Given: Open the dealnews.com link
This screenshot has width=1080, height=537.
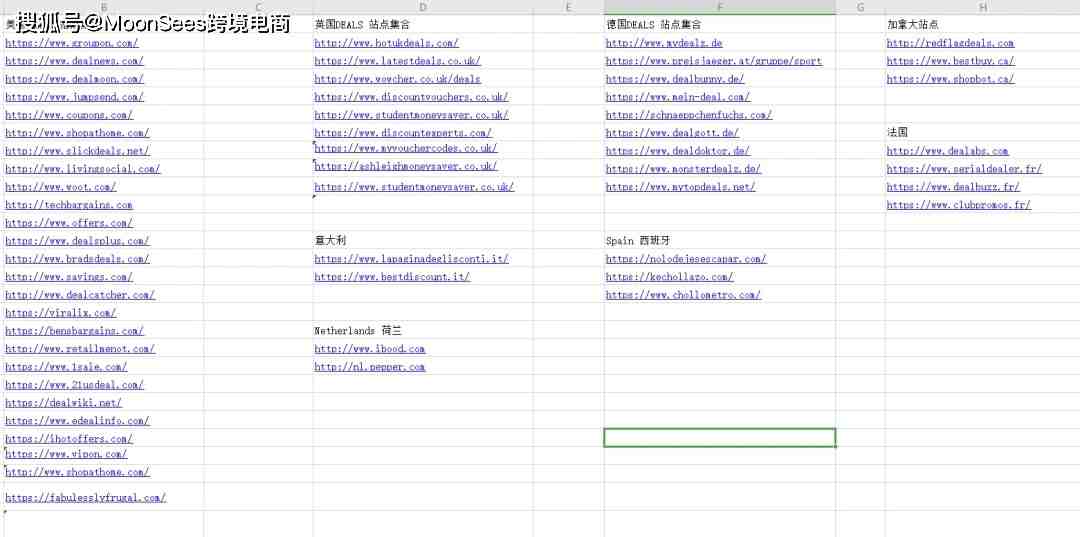Looking at the screenshot, I should click(74, 61).
